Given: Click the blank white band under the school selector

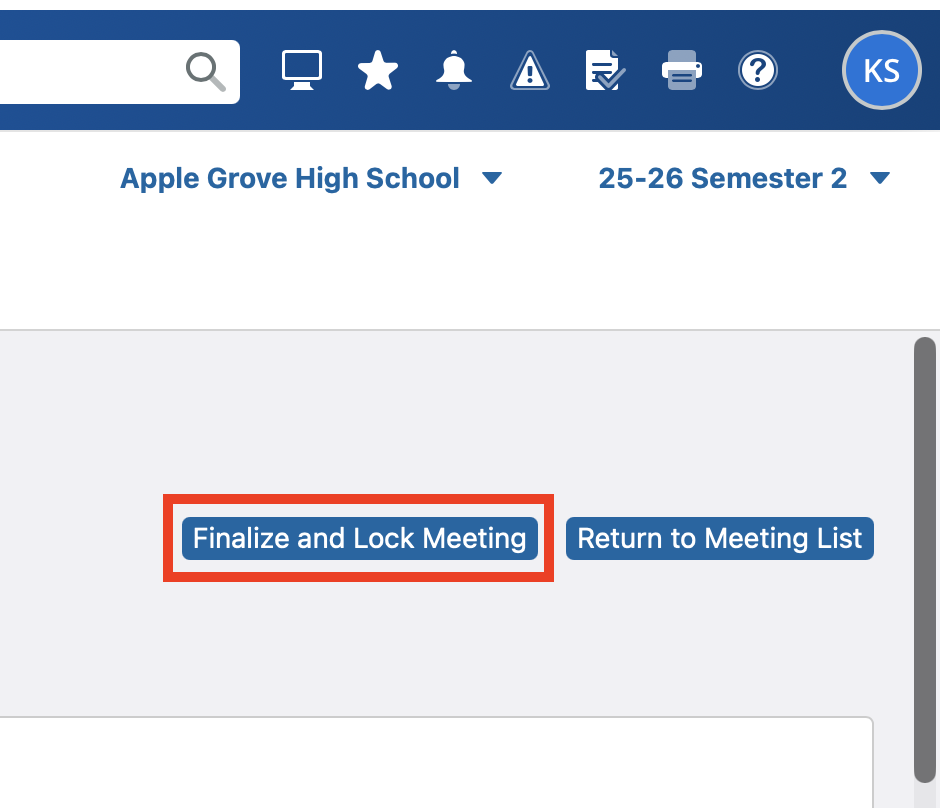Looking at the screenshot, I should pos(450,270).
